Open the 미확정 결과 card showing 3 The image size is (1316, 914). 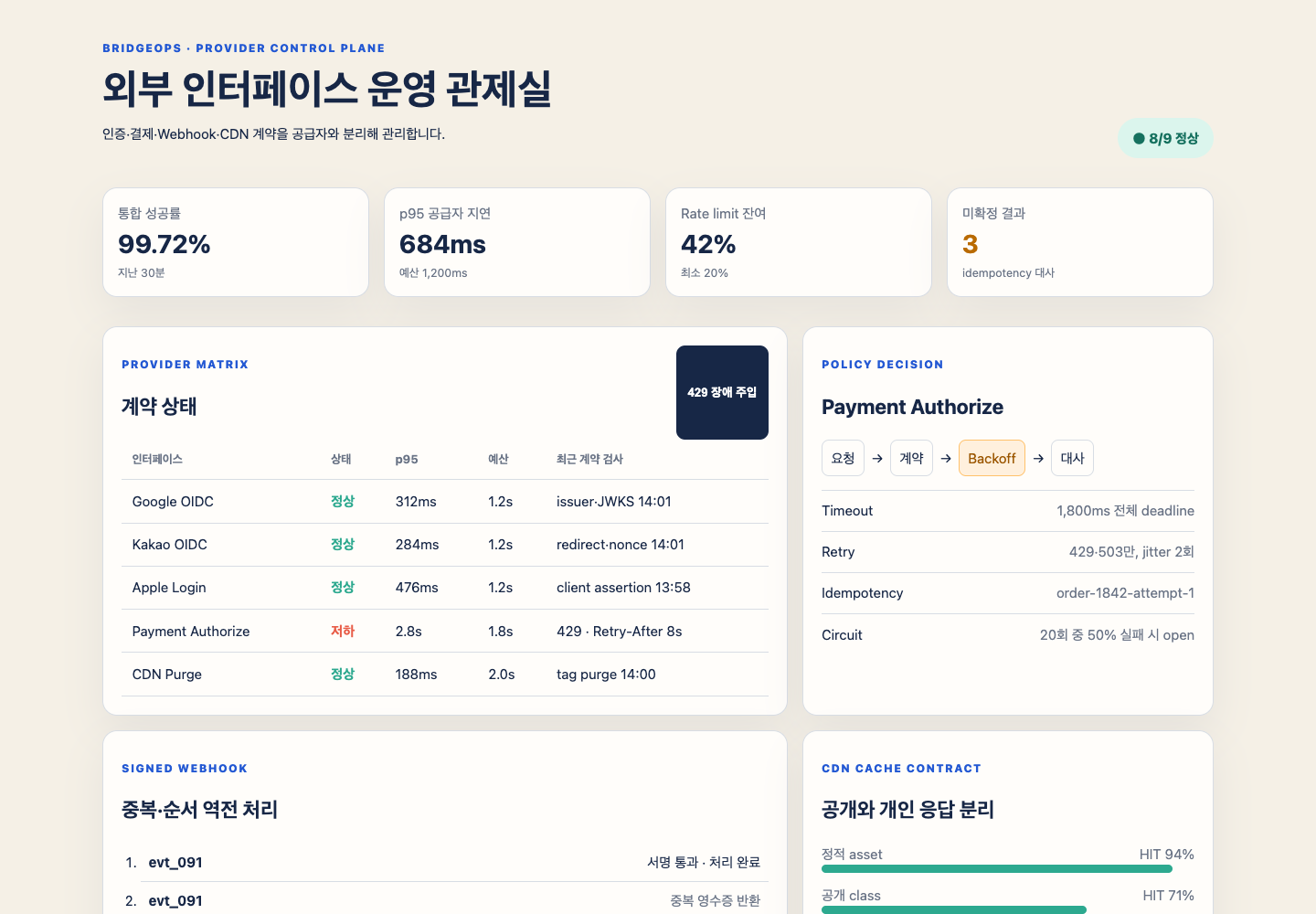point(1080,242)
